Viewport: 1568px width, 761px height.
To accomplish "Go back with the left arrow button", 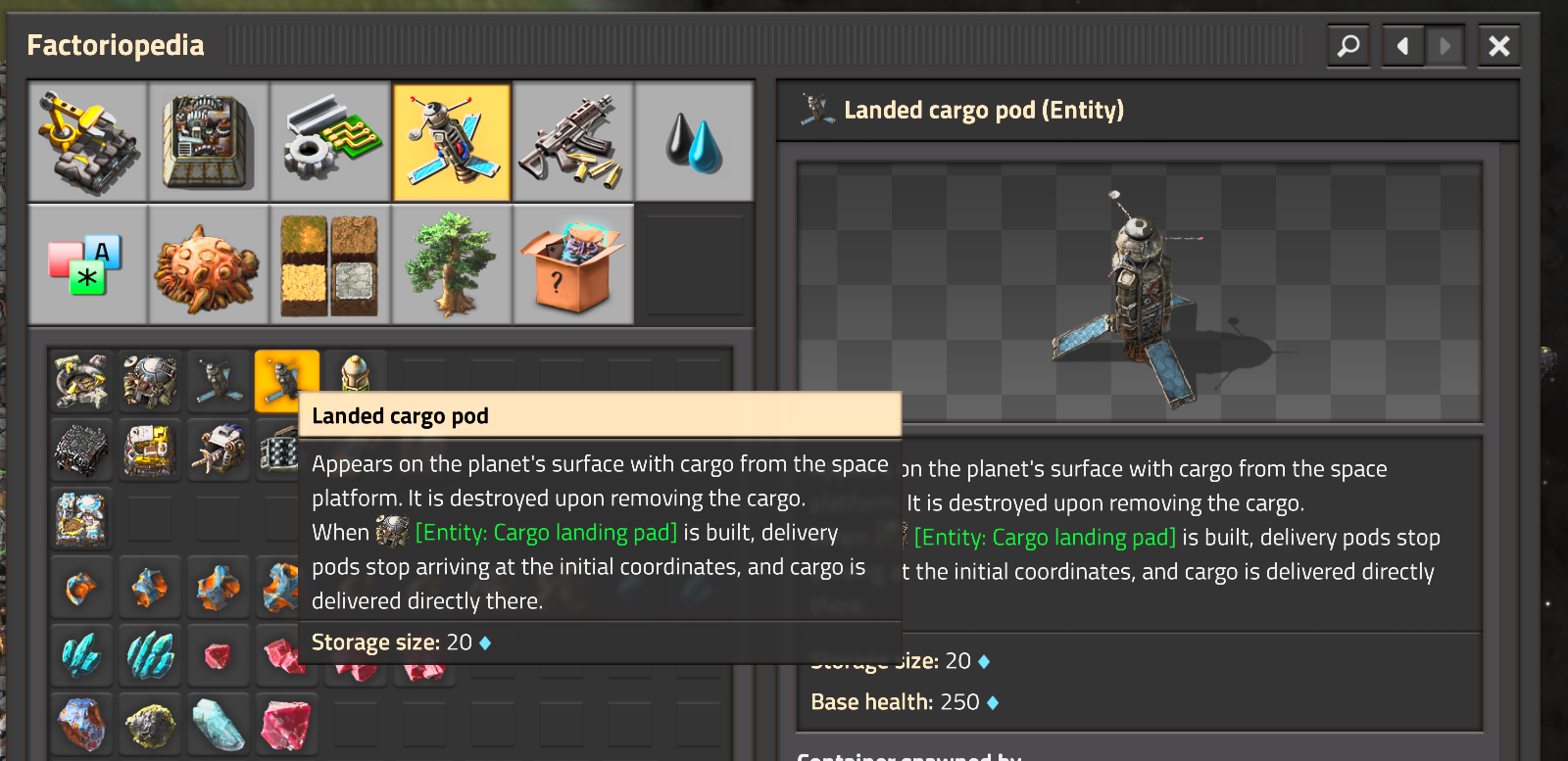I will point(1402,46).
